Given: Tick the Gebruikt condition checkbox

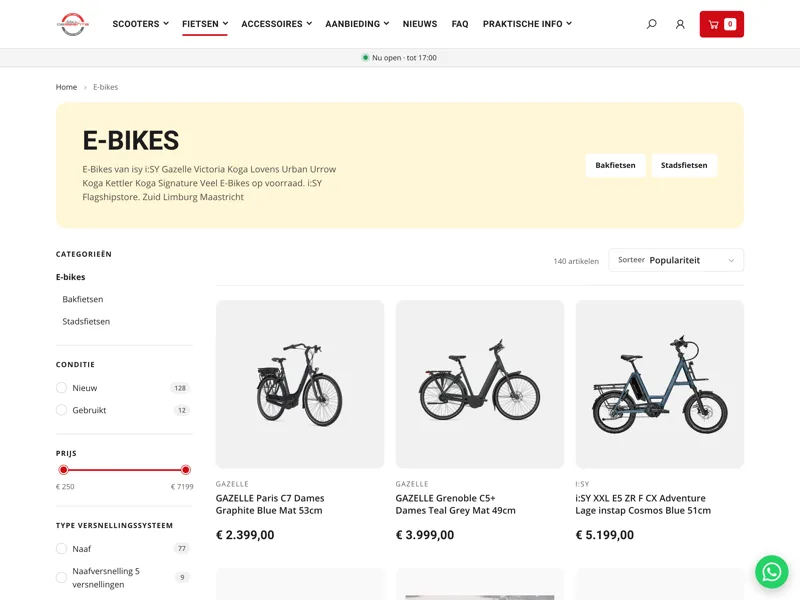Looking at the screenshot, I should [x=61, y=410].
